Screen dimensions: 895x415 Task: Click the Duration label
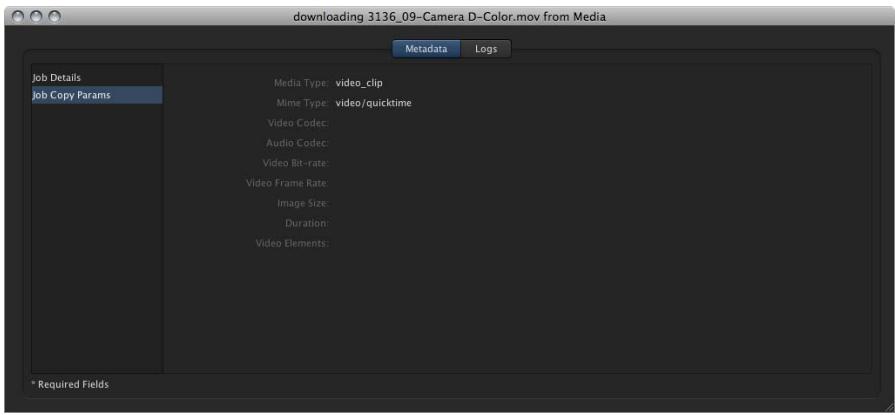[307, 223]
